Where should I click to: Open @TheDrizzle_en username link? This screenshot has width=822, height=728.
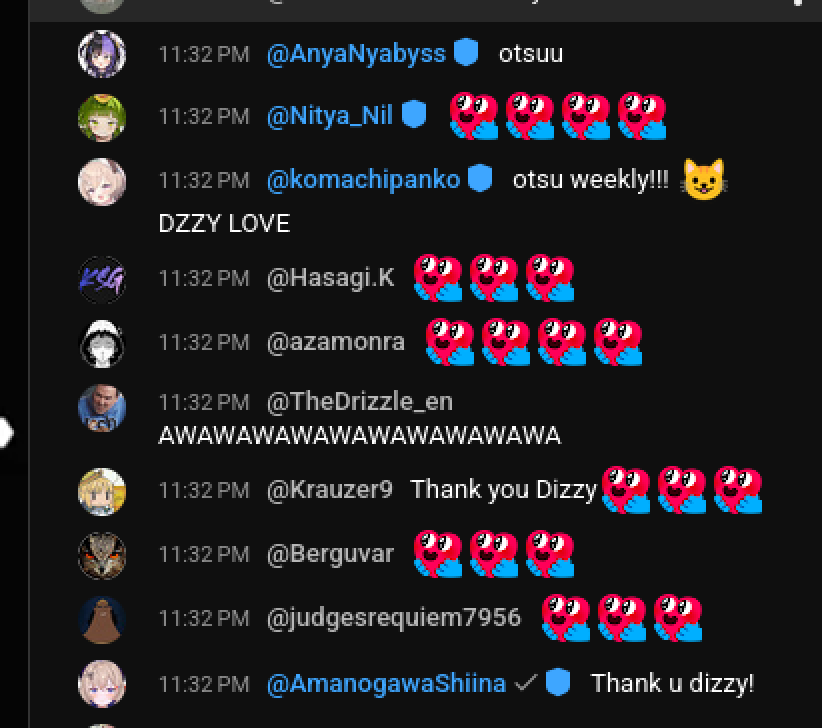360,402
